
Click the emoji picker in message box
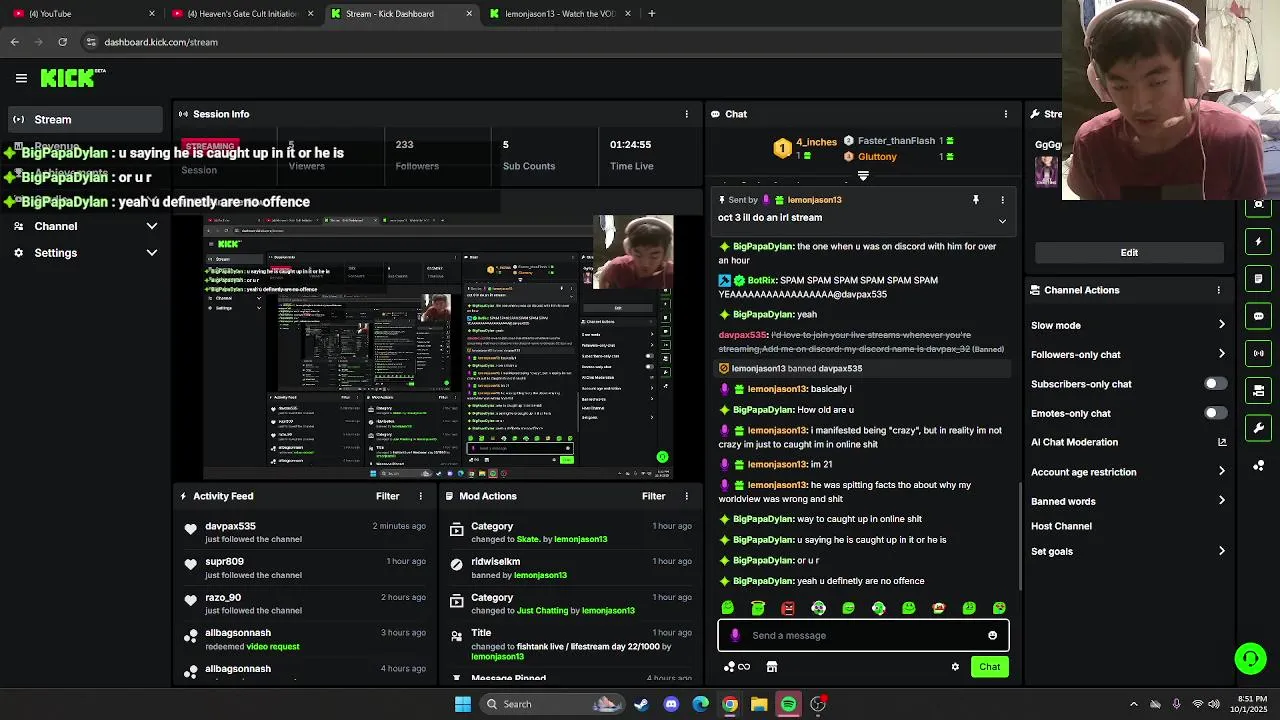pos(992,635)
